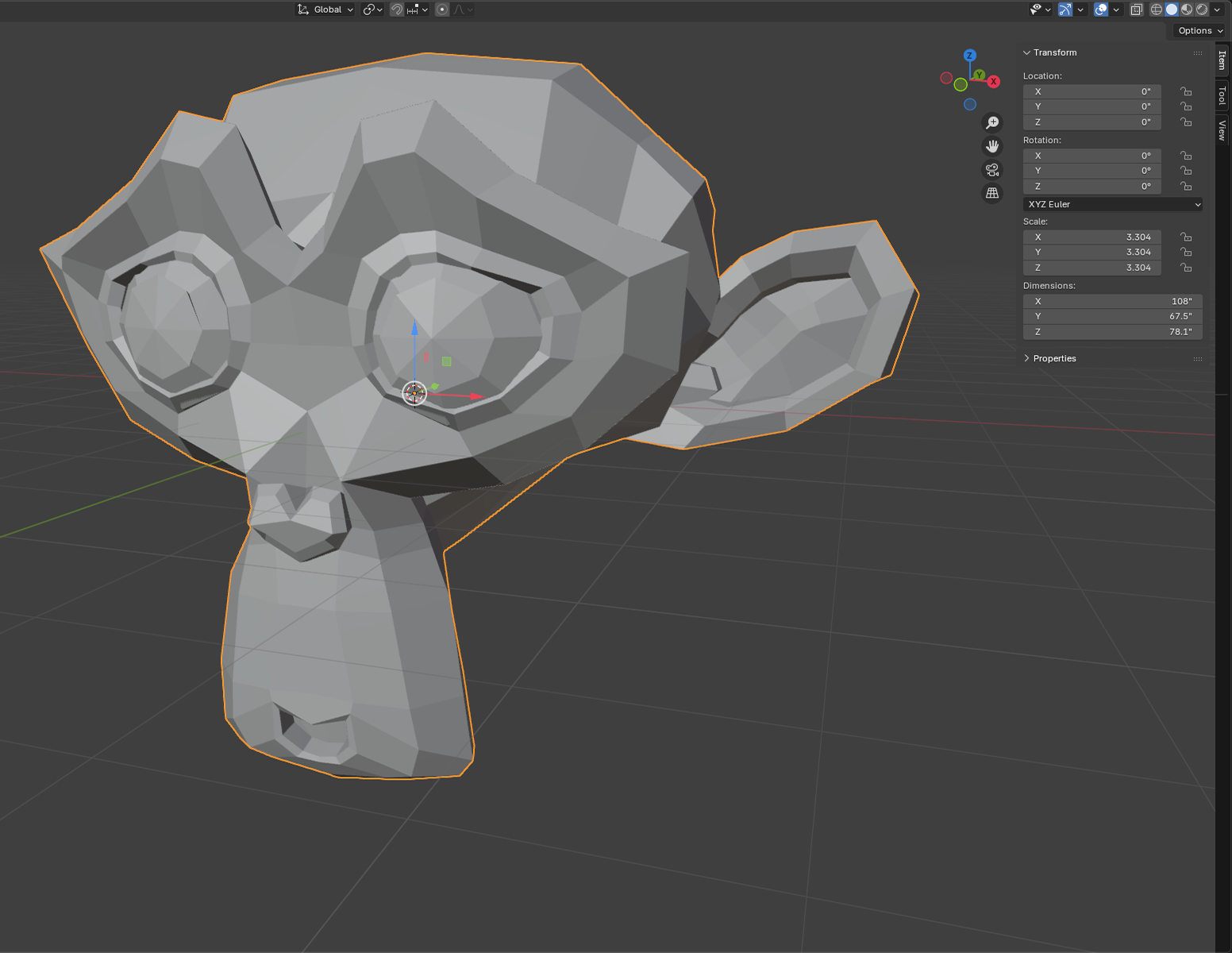The width and height of the screenshot is (1232, 953).
Task: Toggle X-ray mode
Action: (x=1137, y=10)
